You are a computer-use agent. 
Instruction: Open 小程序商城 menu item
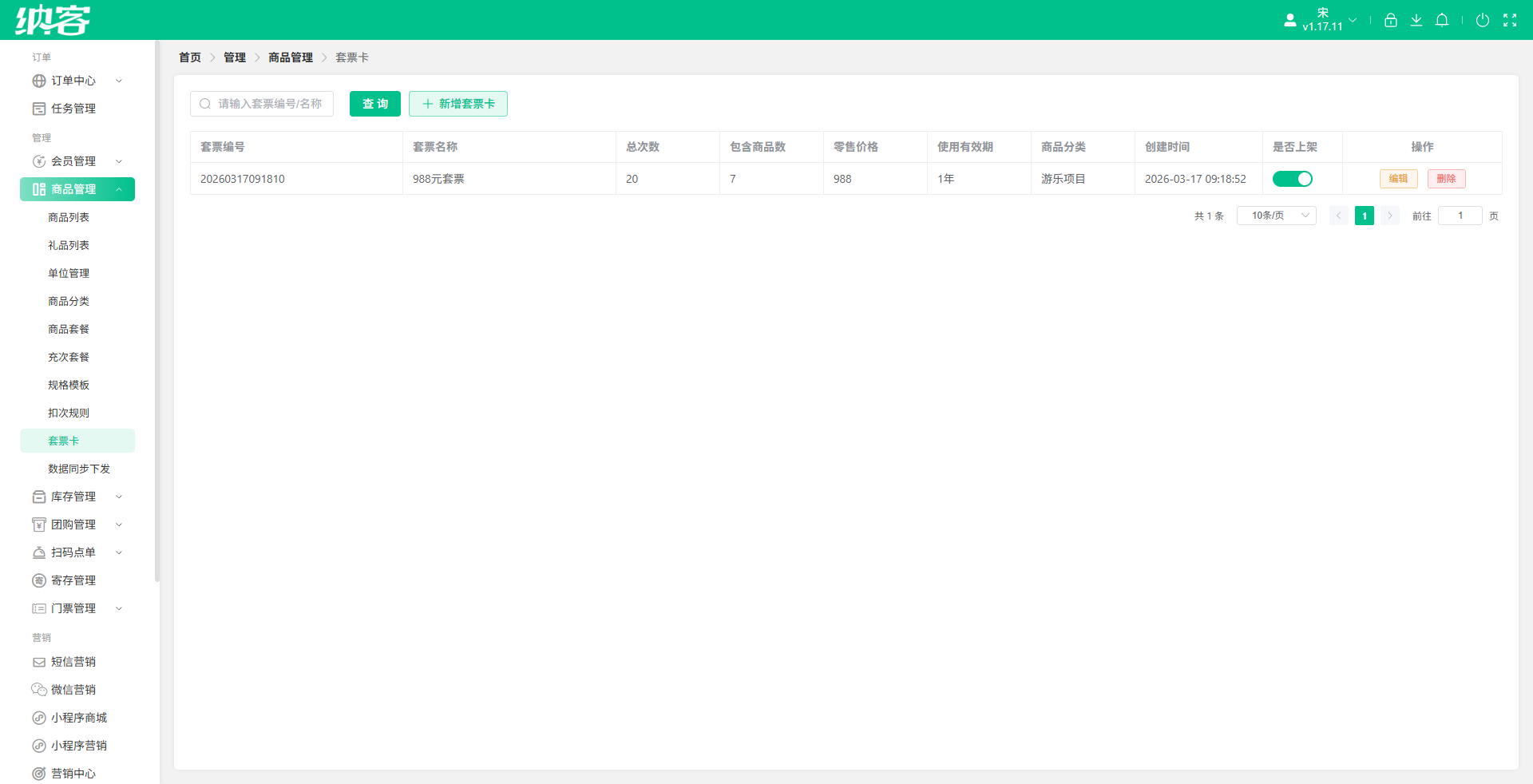(79, 718)
